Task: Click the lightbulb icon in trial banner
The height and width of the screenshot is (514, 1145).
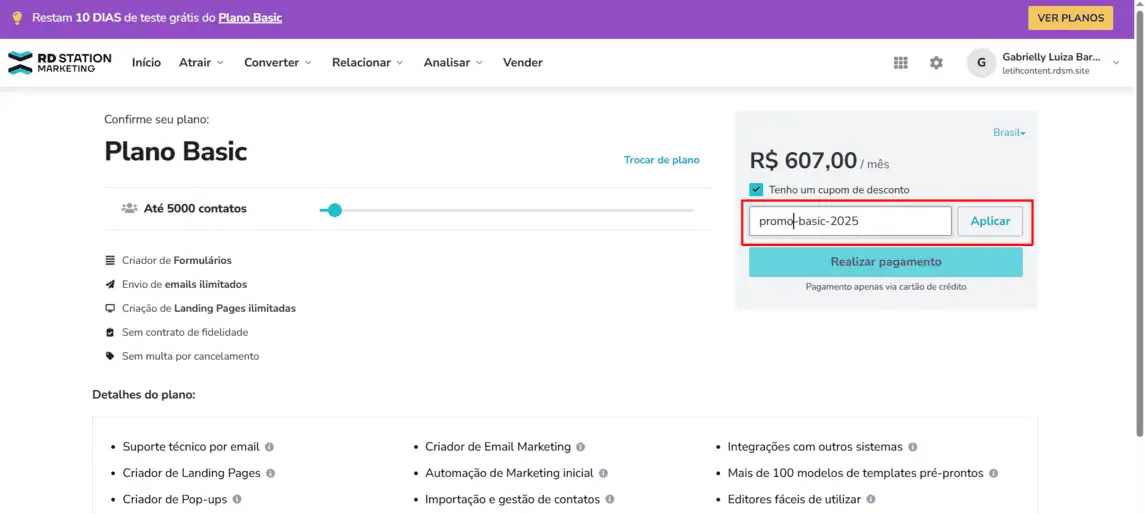Action: tap(18, 18)
